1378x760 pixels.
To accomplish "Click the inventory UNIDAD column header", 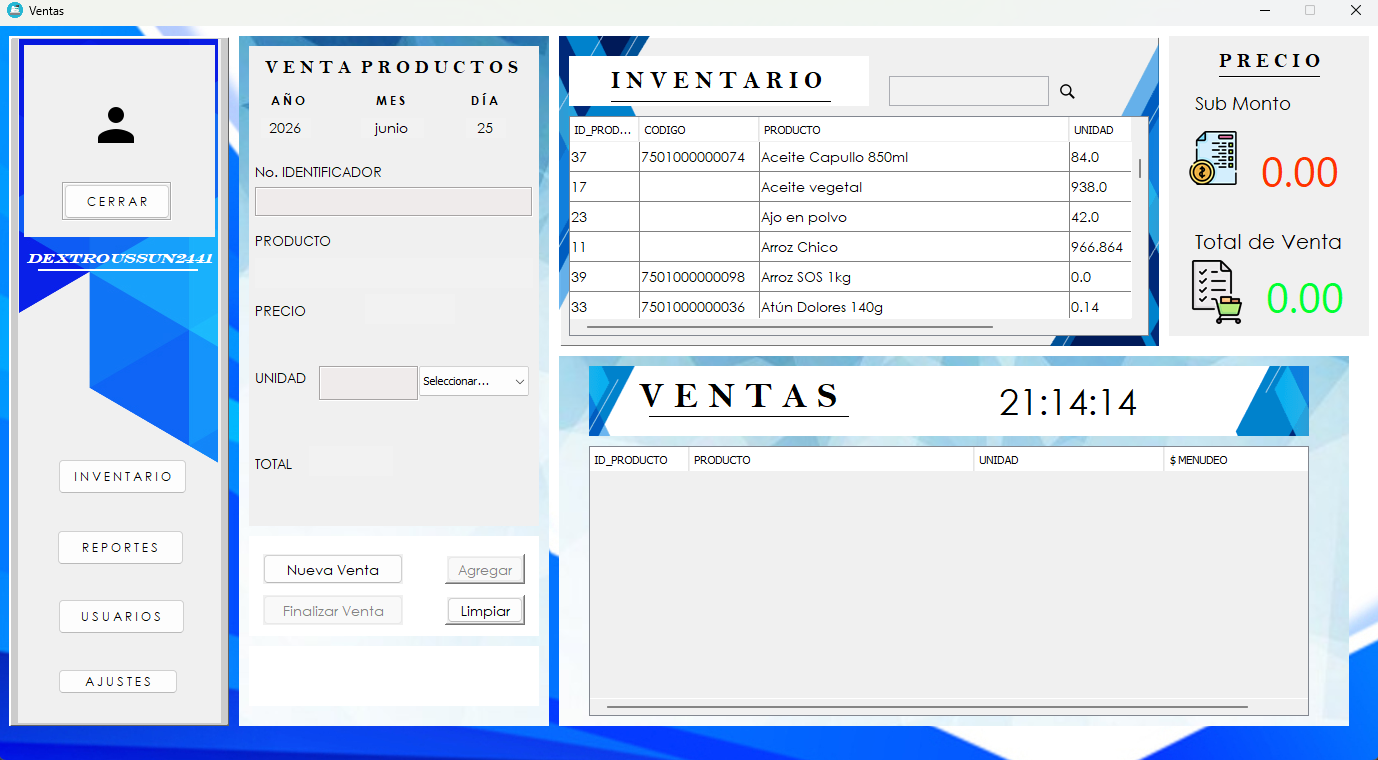I will [1100, 130].
